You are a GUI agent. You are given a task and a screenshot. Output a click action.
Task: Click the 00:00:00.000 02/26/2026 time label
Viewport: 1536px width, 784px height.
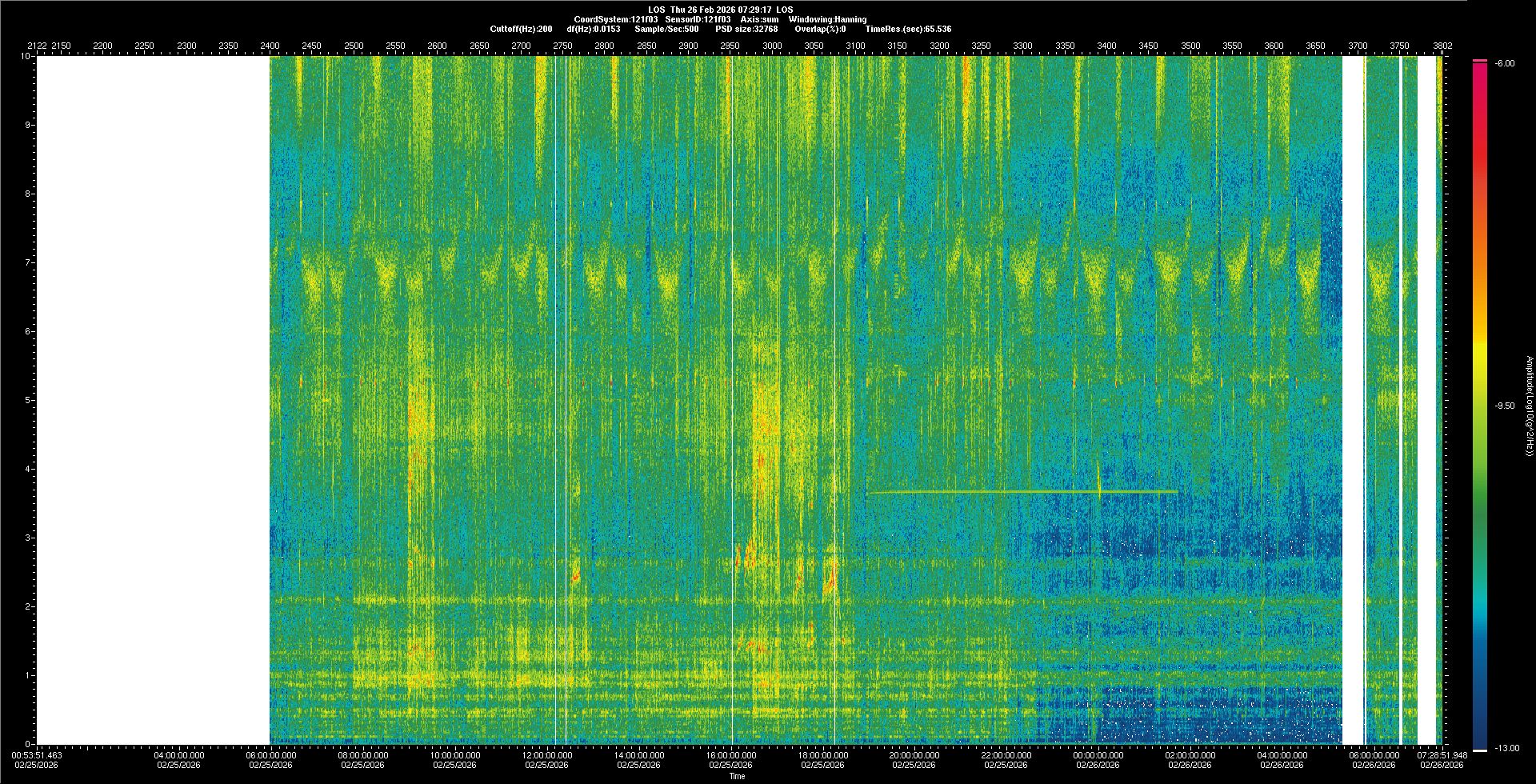point(1098,760)
